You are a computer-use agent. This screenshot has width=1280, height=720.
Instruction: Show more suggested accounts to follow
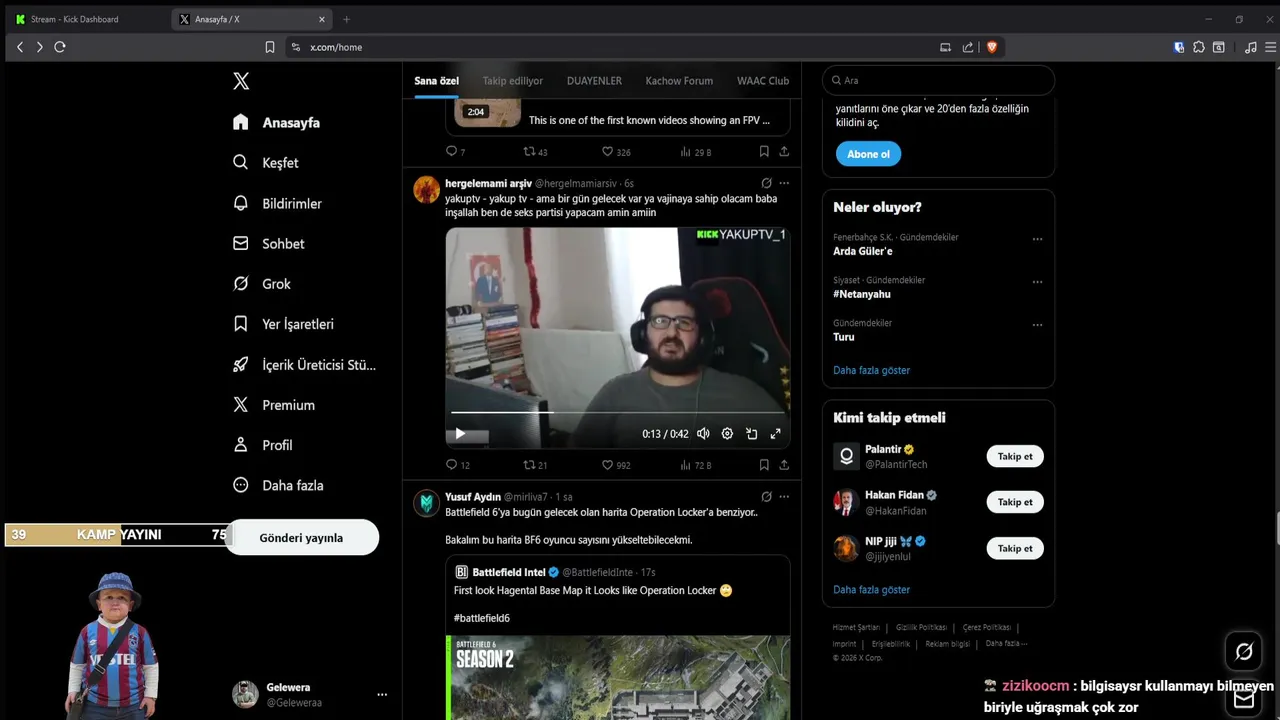[x=871, y=590]
